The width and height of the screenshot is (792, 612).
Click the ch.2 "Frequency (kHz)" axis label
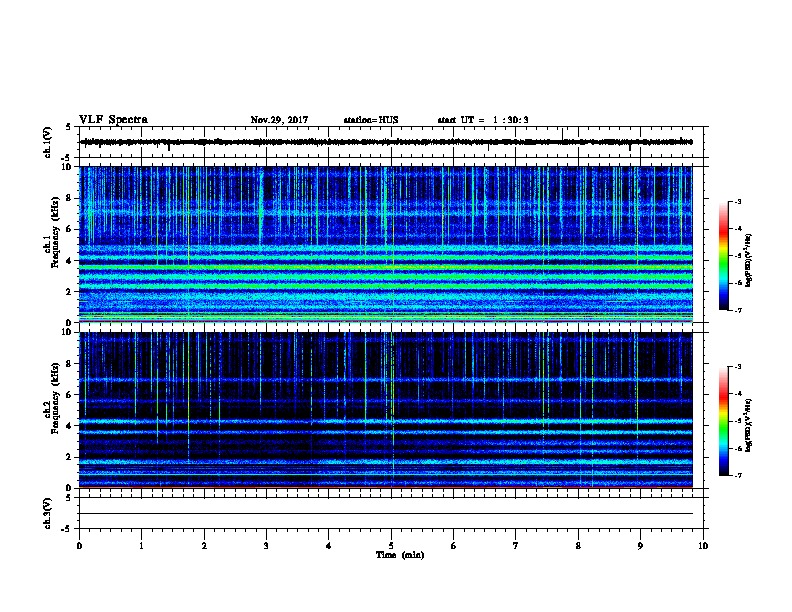pos(55,398)
